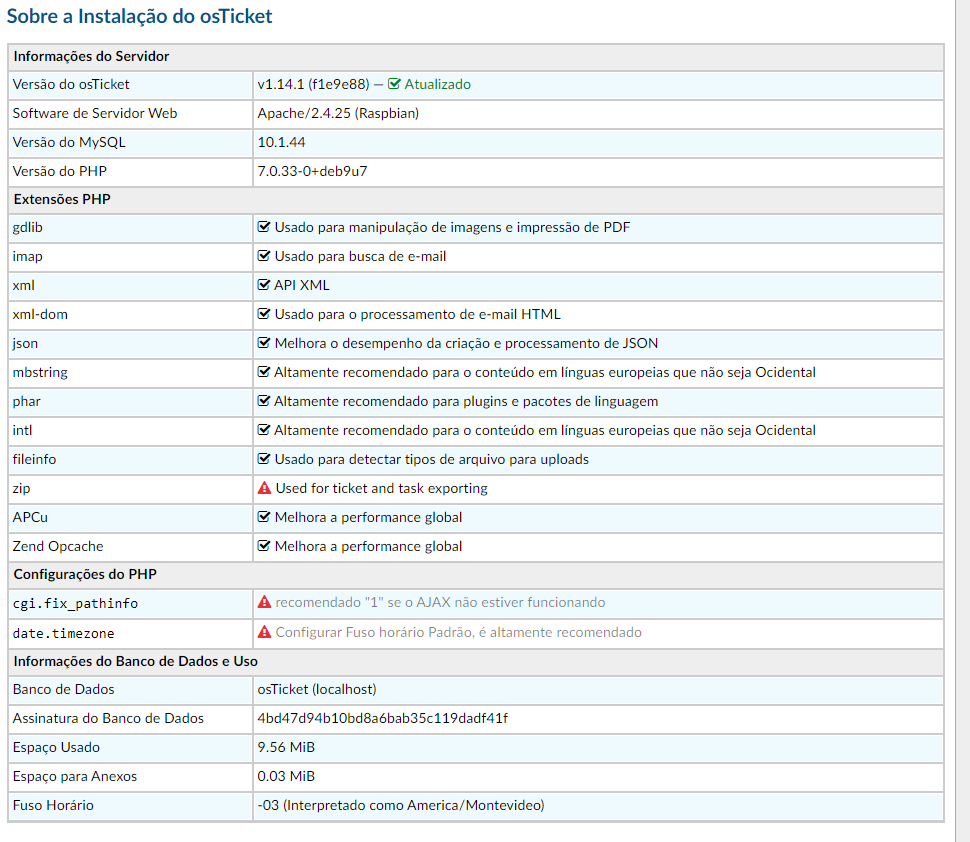Screen dimensions: 970x842
Task: Click text Used for ticket and task exporting
Action: 382,488
